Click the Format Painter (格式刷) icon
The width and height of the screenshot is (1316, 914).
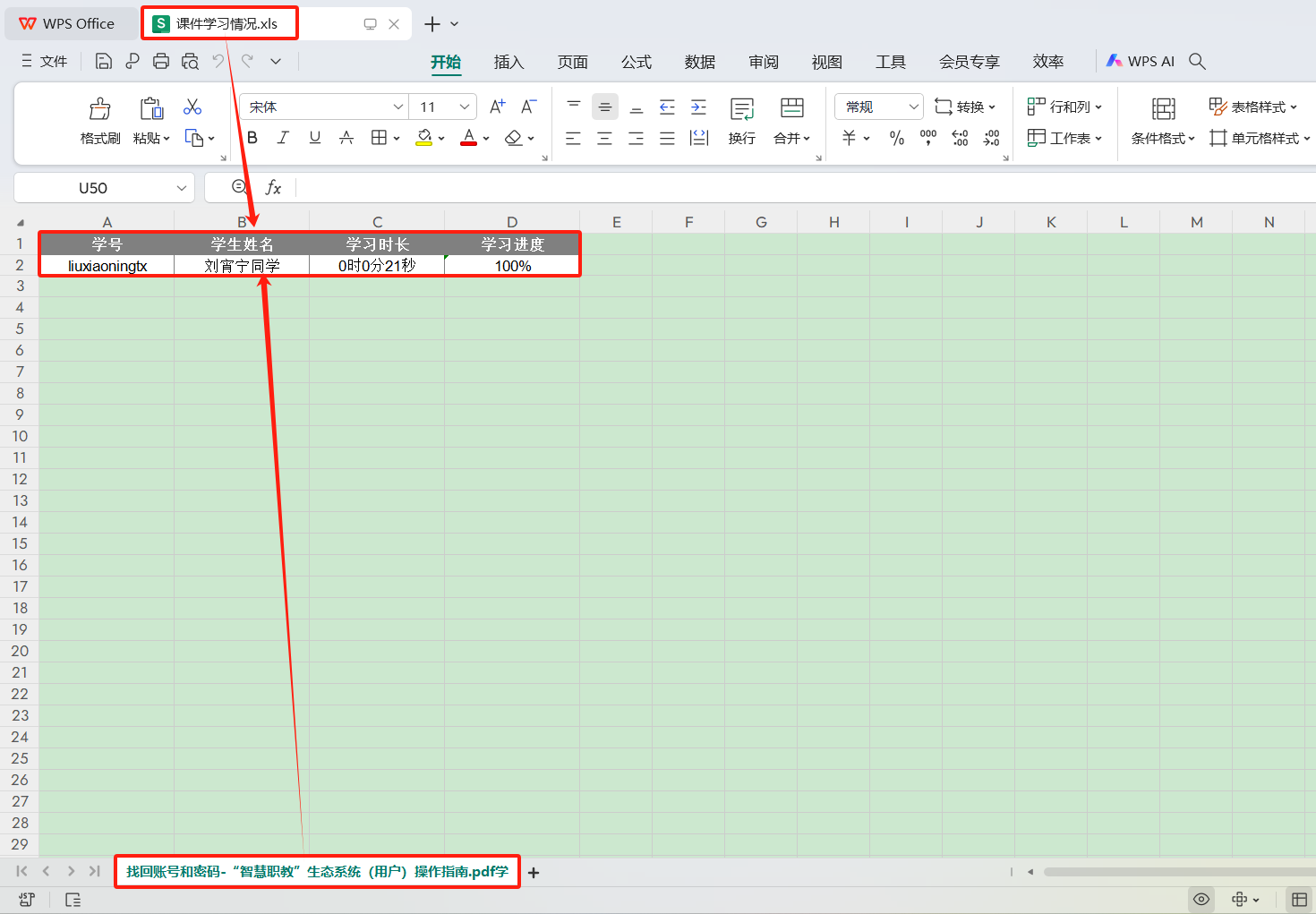(99, 109)
